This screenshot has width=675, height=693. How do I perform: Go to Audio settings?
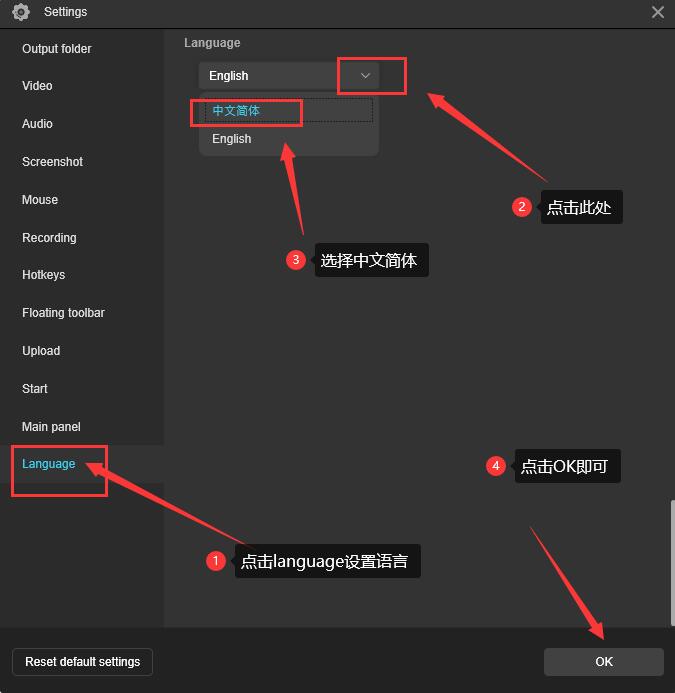click(x=37, y=124)
